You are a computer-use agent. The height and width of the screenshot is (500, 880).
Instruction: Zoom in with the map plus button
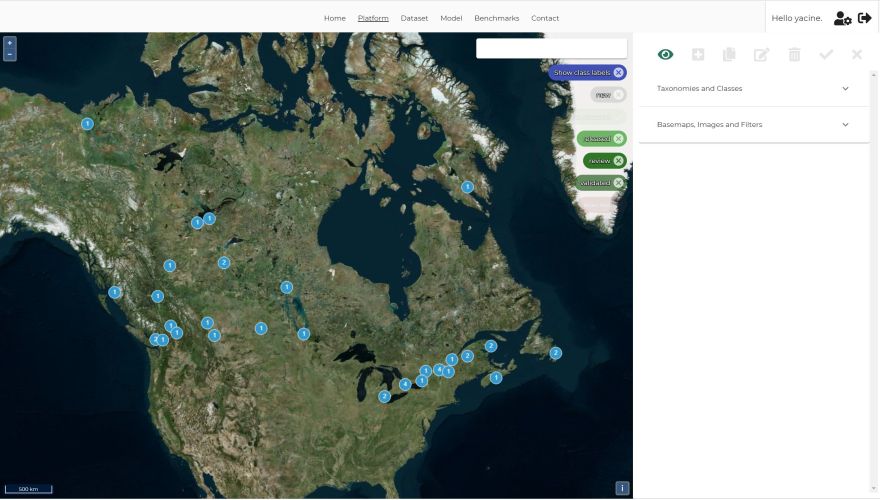pos(10,43)
